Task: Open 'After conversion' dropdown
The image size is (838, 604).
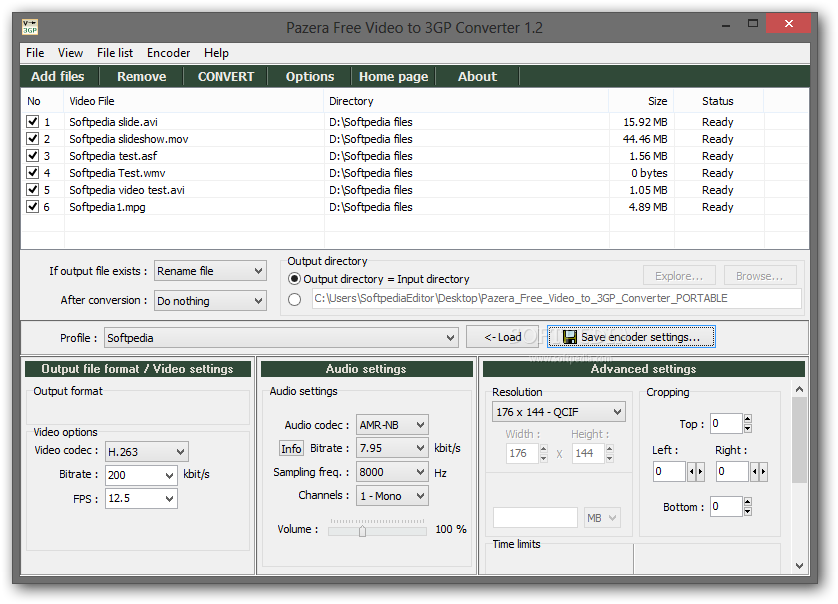Action: pyautogui.click(x=211, y=300)
